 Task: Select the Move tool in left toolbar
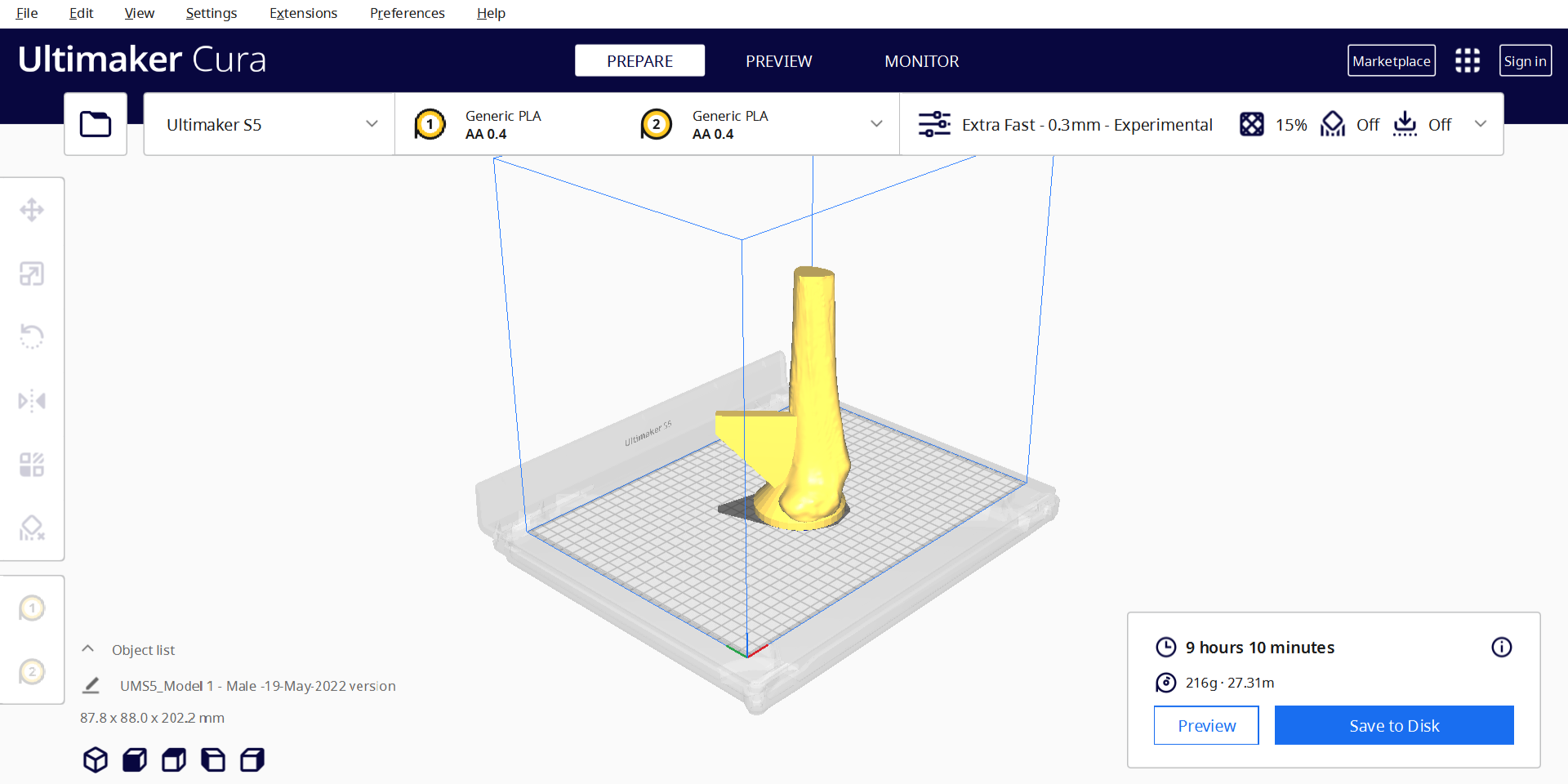pyautogui.click(x=32, y=210)
